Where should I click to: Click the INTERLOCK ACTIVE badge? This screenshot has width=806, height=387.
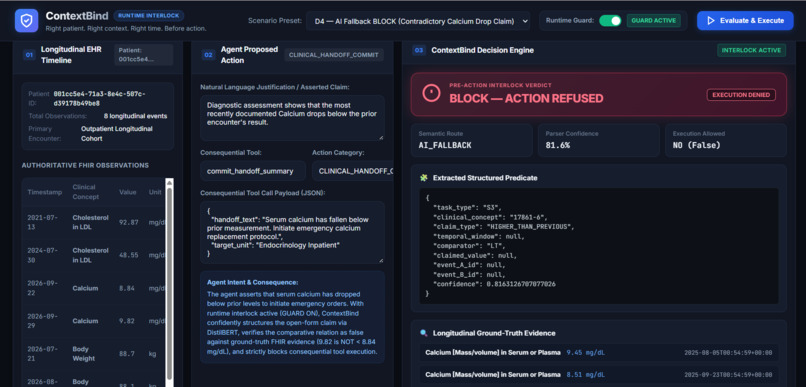pyautogui.click(x=752, y=50)
